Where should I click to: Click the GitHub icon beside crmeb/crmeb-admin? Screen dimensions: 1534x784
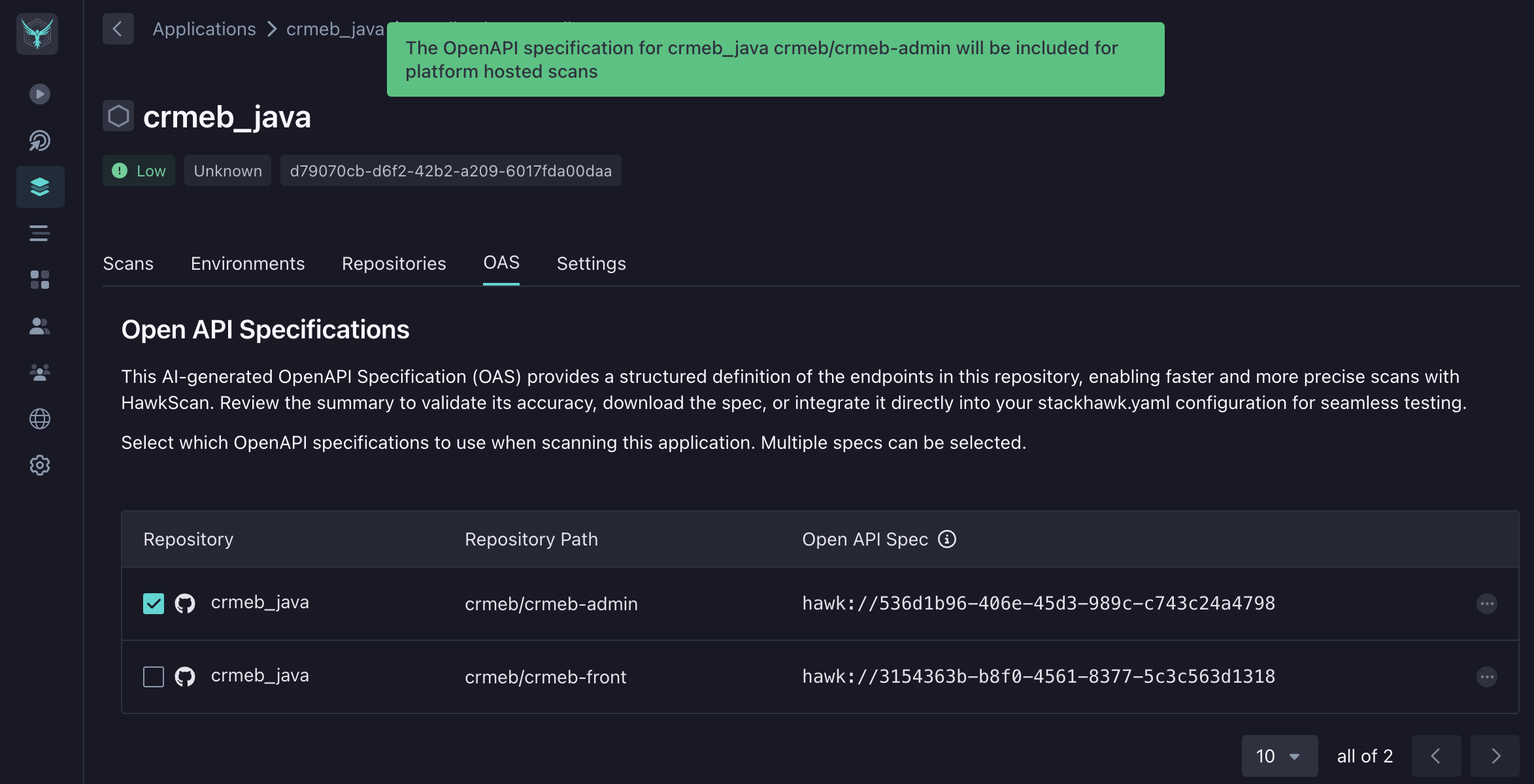(x=185, y=603)
